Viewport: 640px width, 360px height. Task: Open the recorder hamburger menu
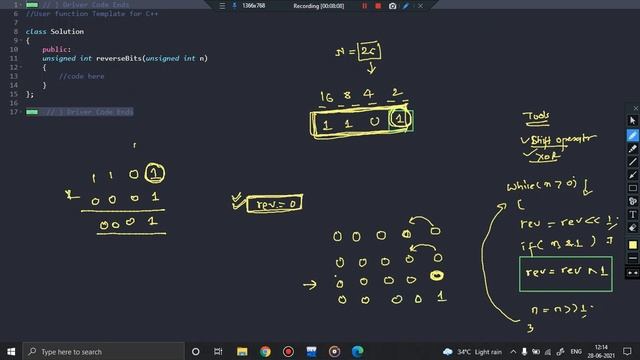pyautogui.click(x=222, y=6)
